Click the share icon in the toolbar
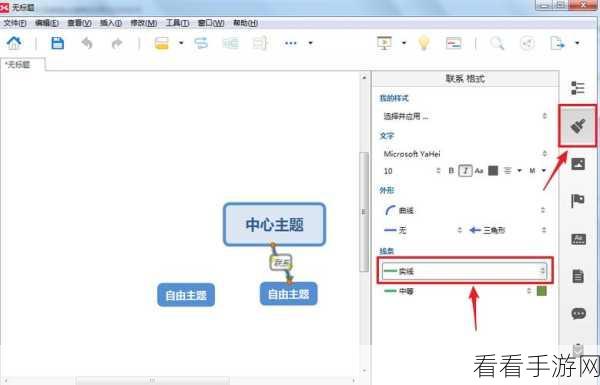600x385 pixels. pos(527,43)
